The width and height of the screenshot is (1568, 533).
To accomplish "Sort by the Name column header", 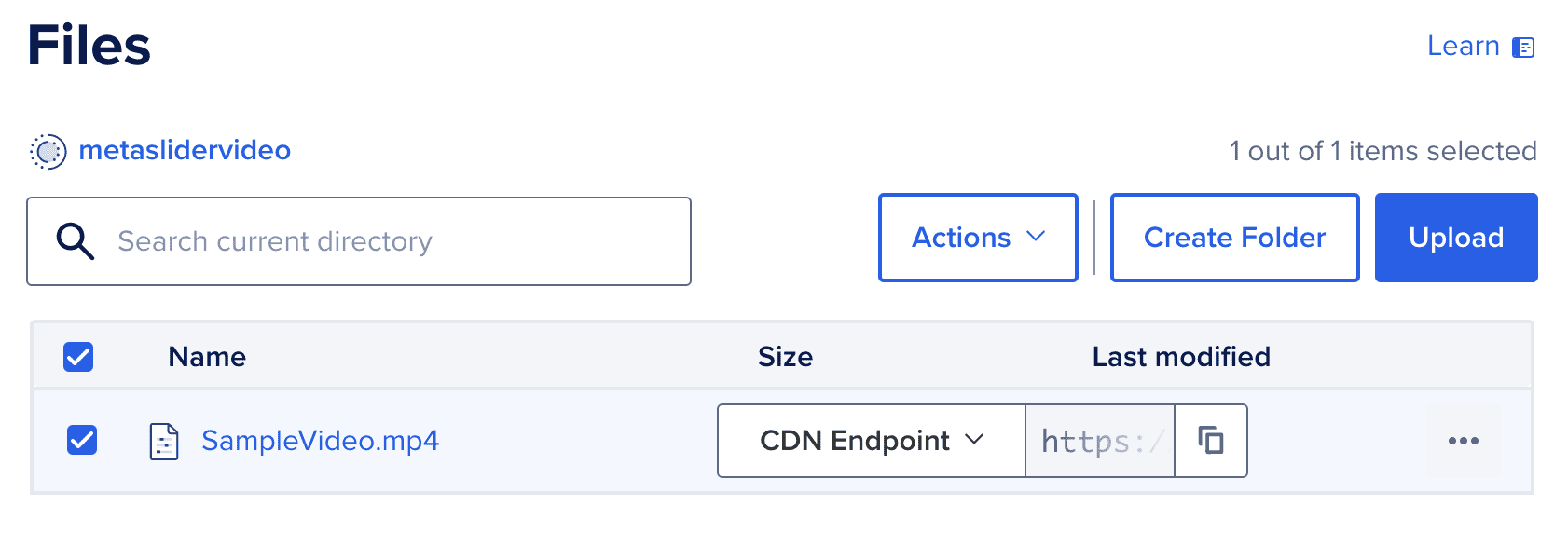I will click(x=207, y=357).
